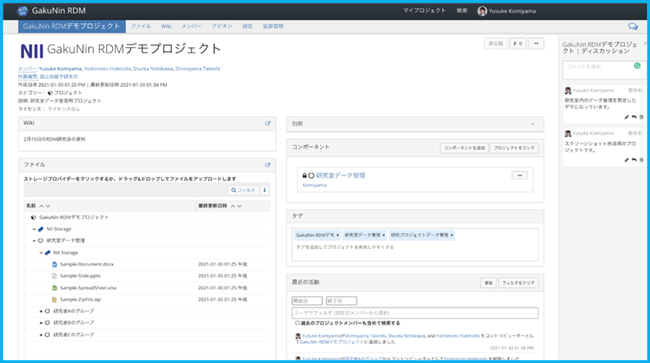Image resolution: width=650 pixels, height=363 pixels.
Task: Click the end date filter field
Action: 341,301
